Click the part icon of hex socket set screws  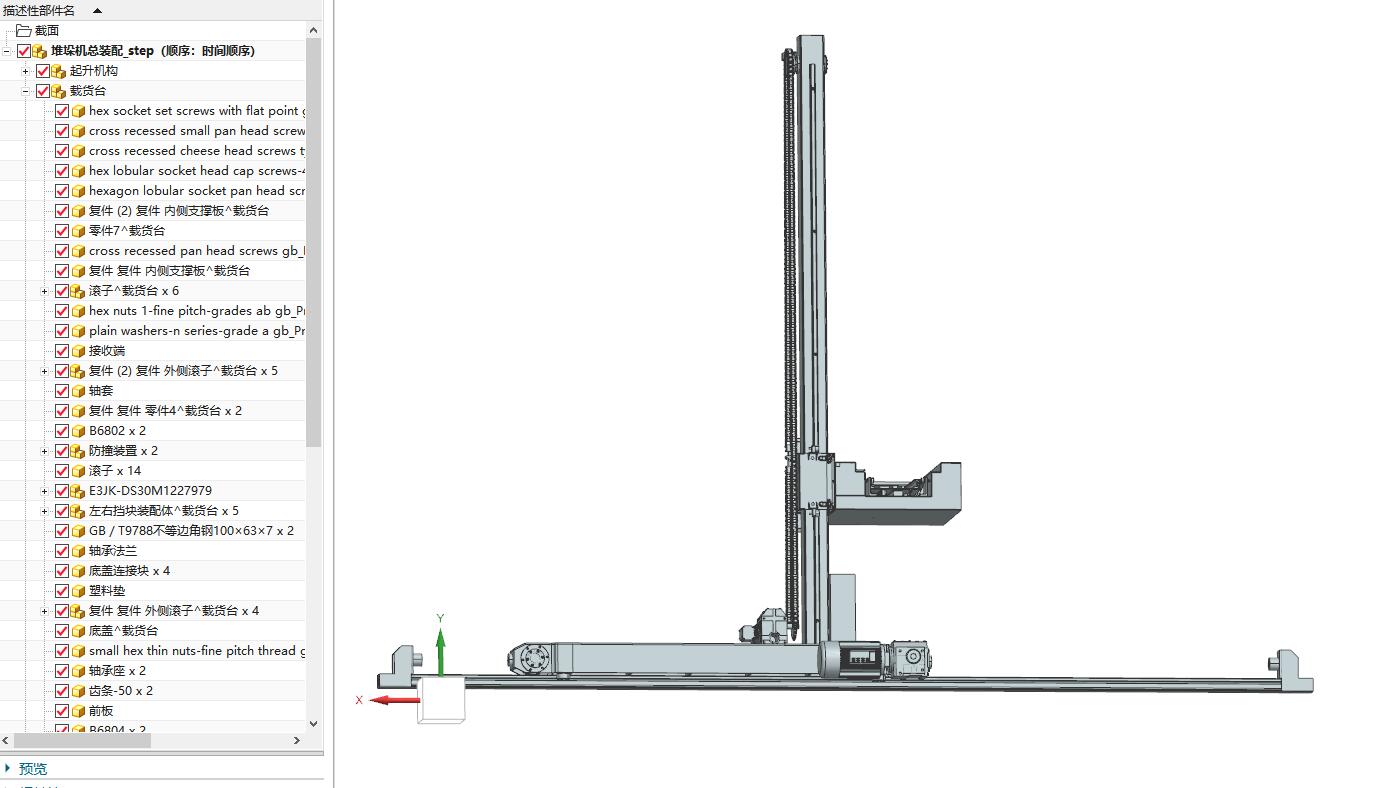coord(78,110)
